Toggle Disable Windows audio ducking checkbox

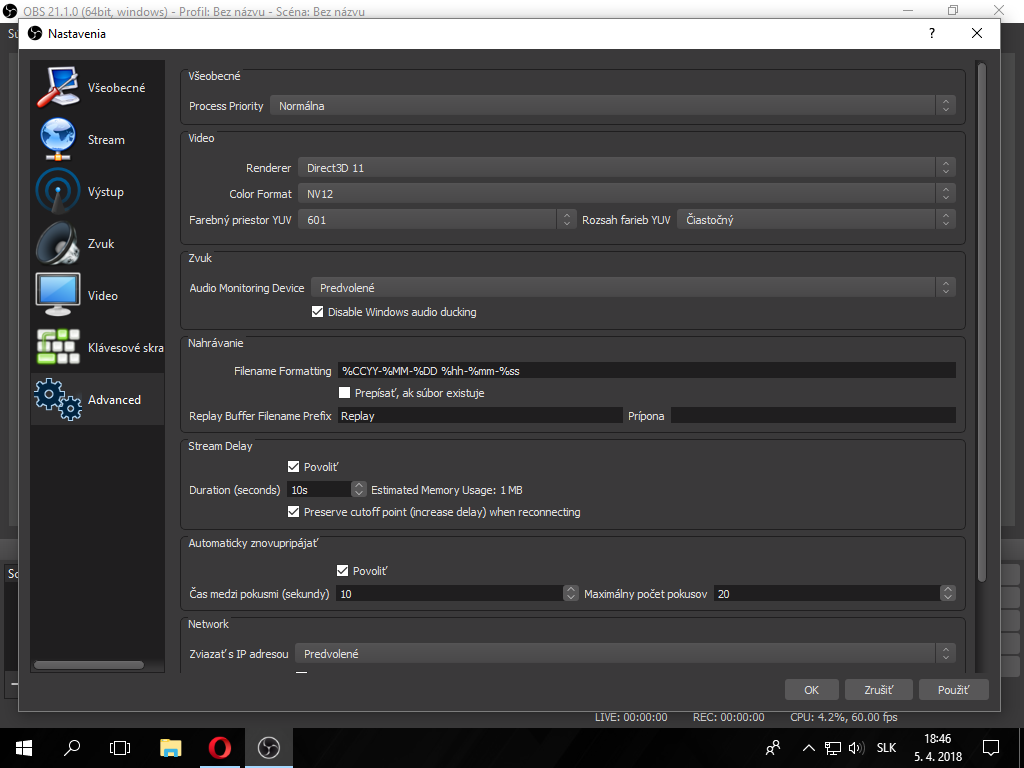(317, 312)
